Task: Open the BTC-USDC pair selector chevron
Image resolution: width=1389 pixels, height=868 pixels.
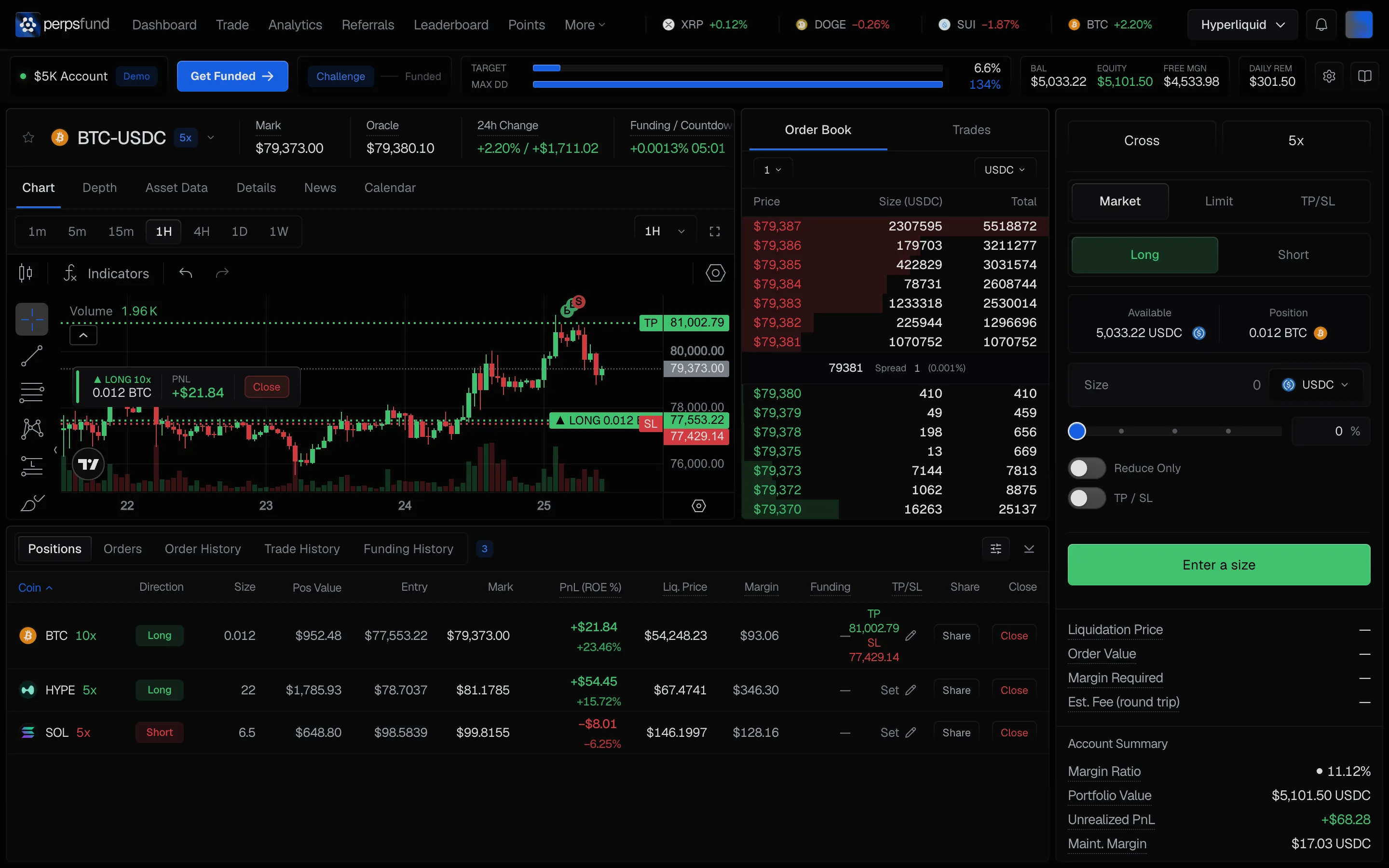Action: [x=211, y=138]
